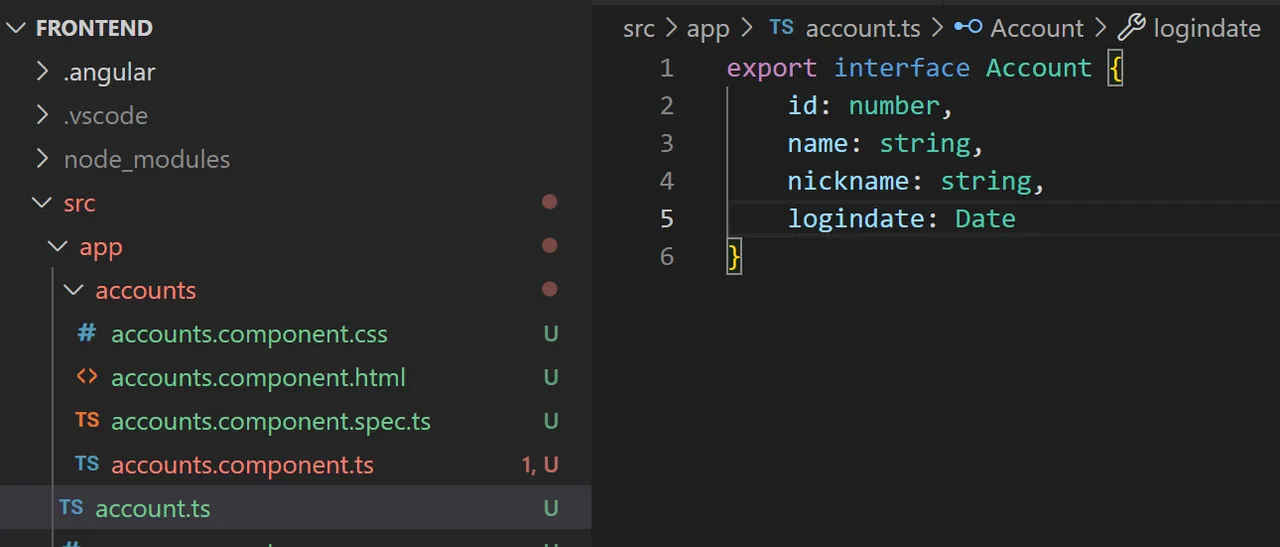Click the '1, U' badge on accounts.component.ts
The image size is (1280, 547).
click(540, 465)
